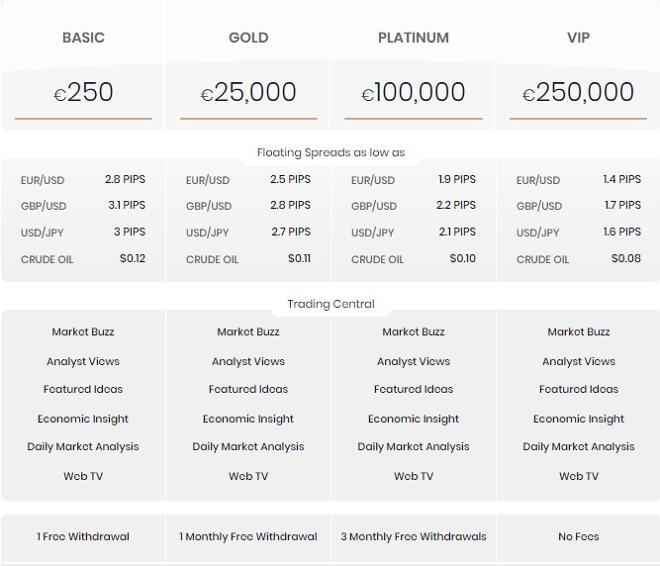The image size is (660, 566).
Task: Click the Floating Spreads as low as label
Action: click(x=331, y=152)
